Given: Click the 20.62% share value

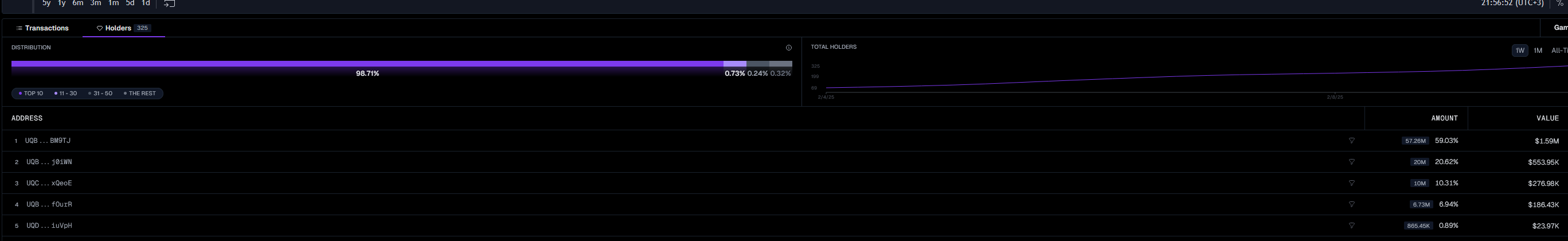Looking at the screenshot, I should point(1446,162).
